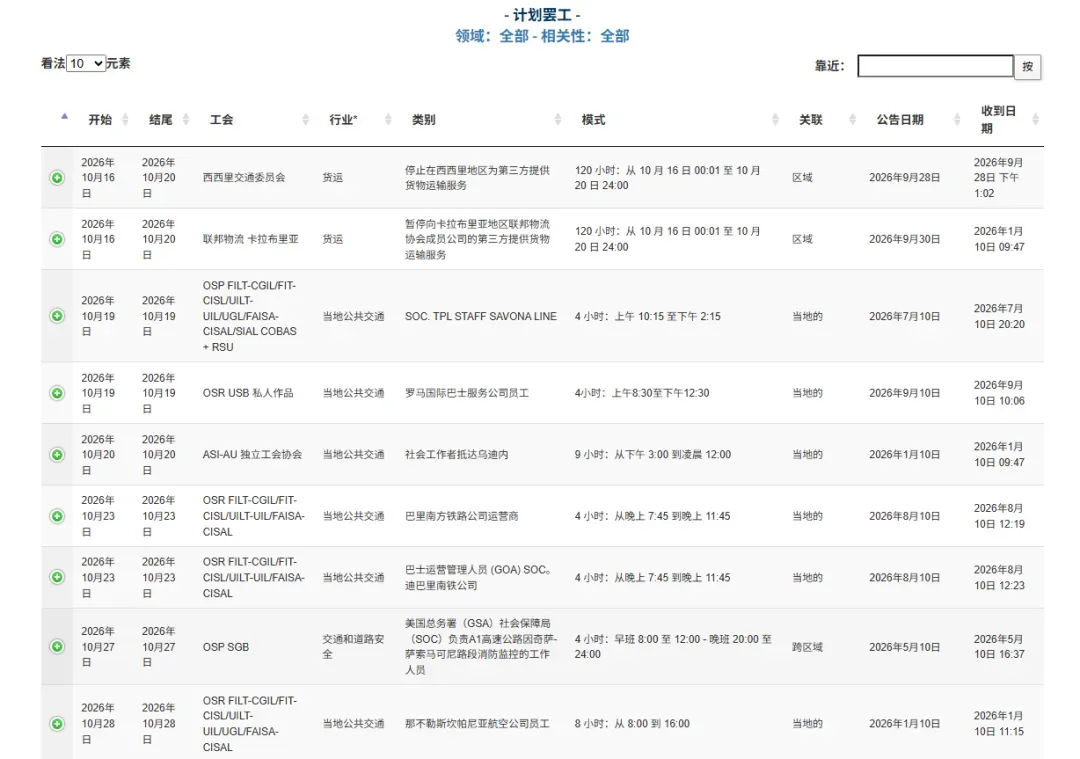Image resolution: width=1080 pixels, height=759 pixels.
Task: Click the 计划罢工 page title
Action: pyautogui.click(x=542, y=14)
